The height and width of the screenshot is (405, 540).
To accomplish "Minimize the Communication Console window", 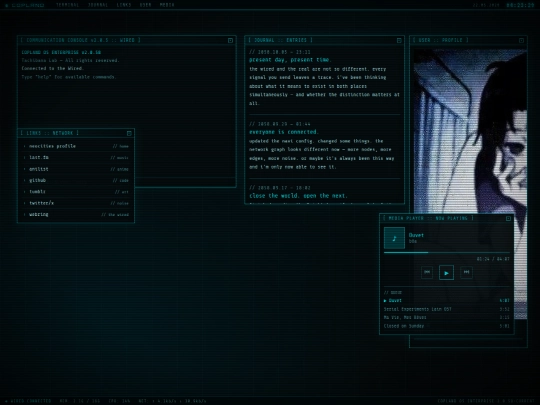I will point(230,40).
